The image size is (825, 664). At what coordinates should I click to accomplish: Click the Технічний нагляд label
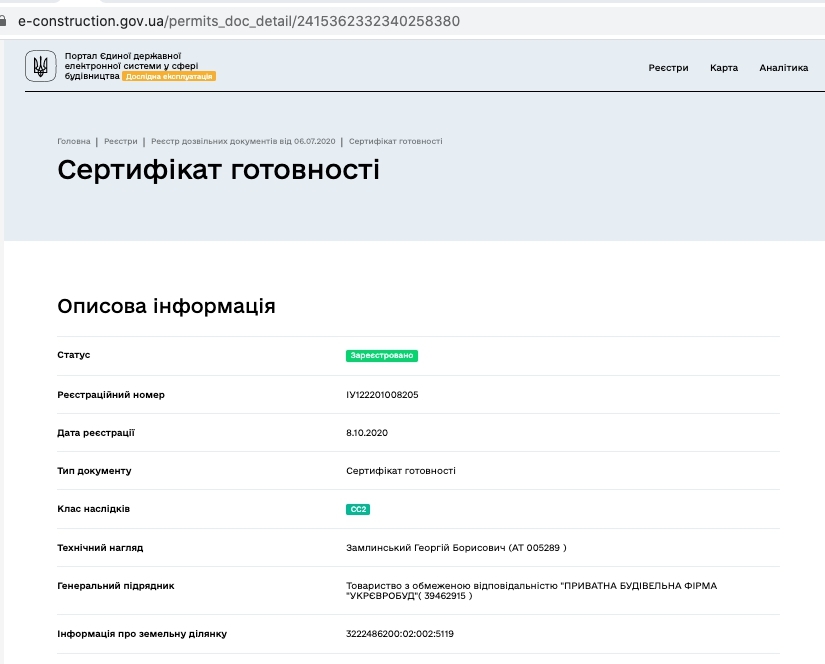coord(100,548)
